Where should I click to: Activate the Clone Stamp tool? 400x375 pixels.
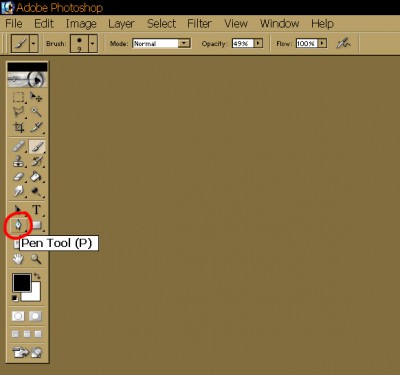point(18,162)
